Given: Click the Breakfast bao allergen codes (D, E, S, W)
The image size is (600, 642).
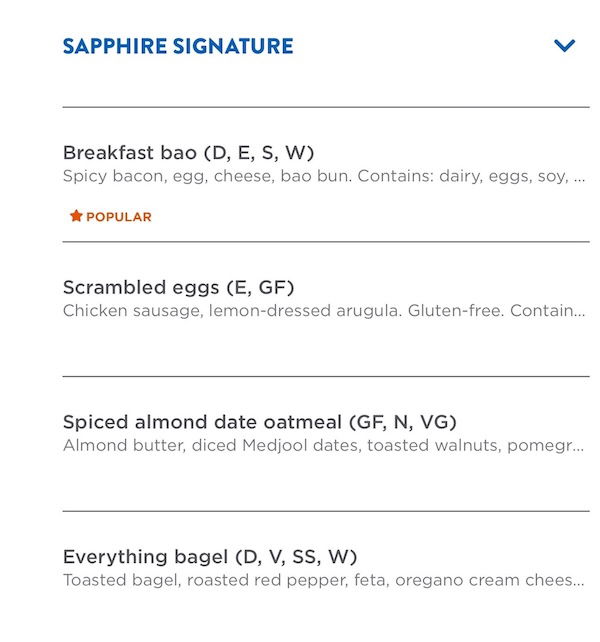Looking at the screenshot, I should click(259, 153).
